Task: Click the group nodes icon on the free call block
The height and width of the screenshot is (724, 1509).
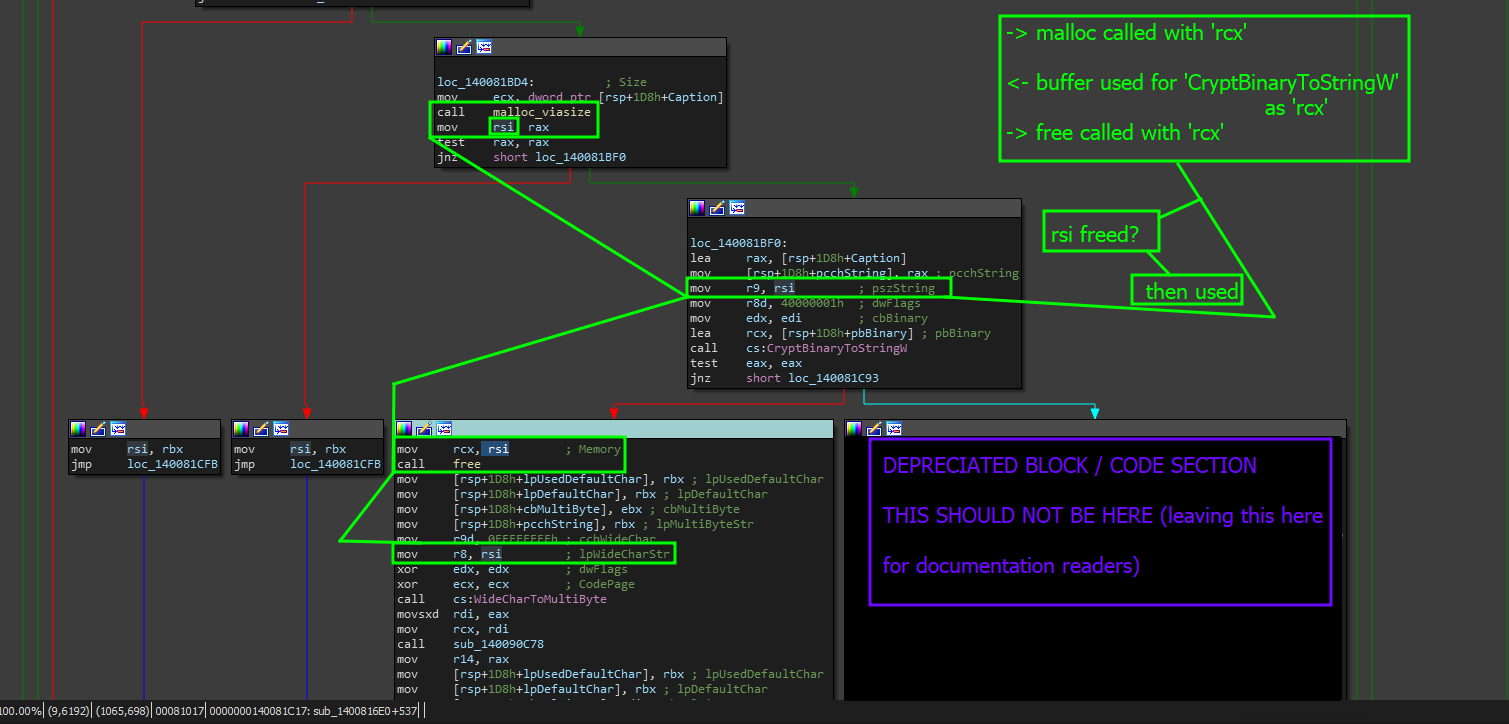Action: click(x=444, y=429)
